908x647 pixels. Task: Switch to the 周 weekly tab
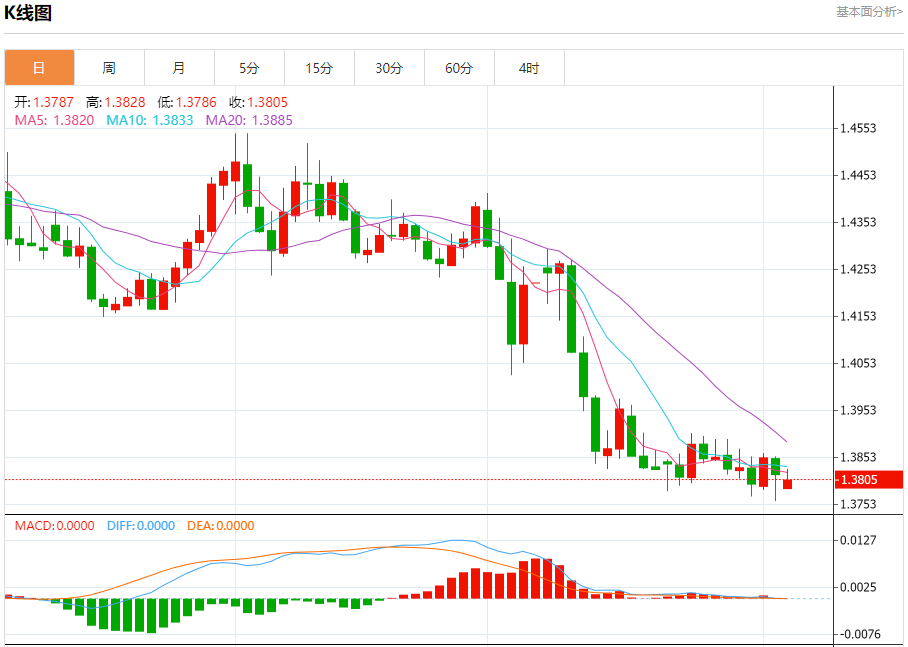pyautogui.click(x=109, y=68)
